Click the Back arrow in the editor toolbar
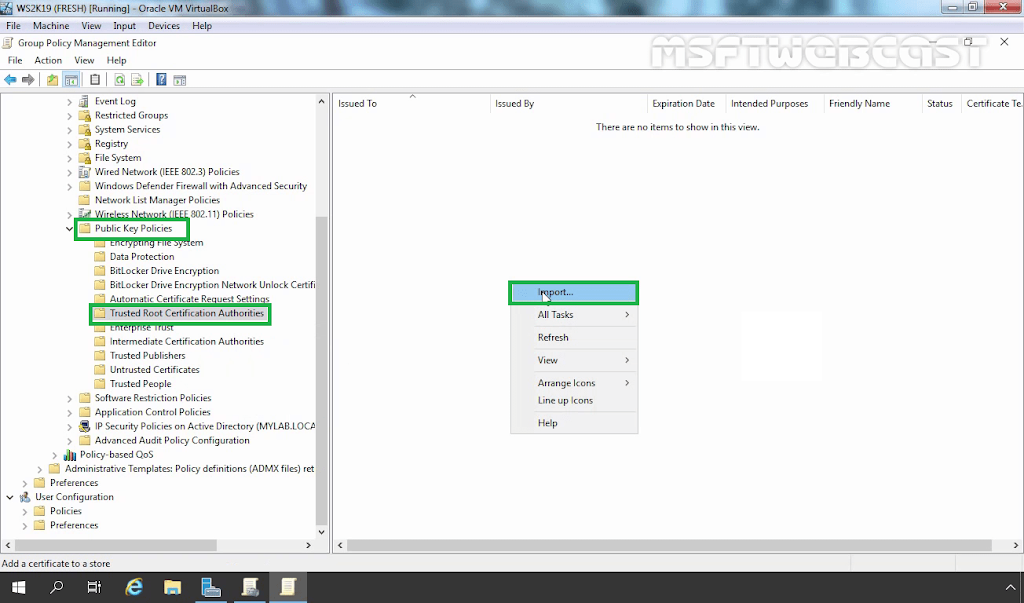 [x=10, y=80]
